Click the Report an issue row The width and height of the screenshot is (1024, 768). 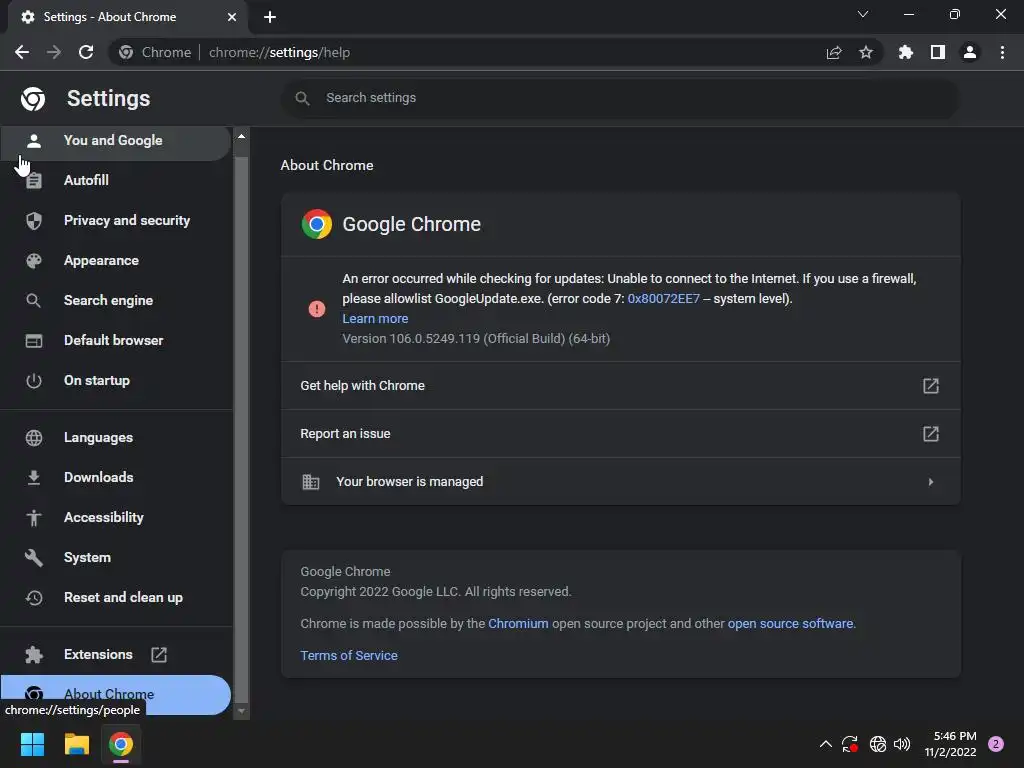[620, 434]
